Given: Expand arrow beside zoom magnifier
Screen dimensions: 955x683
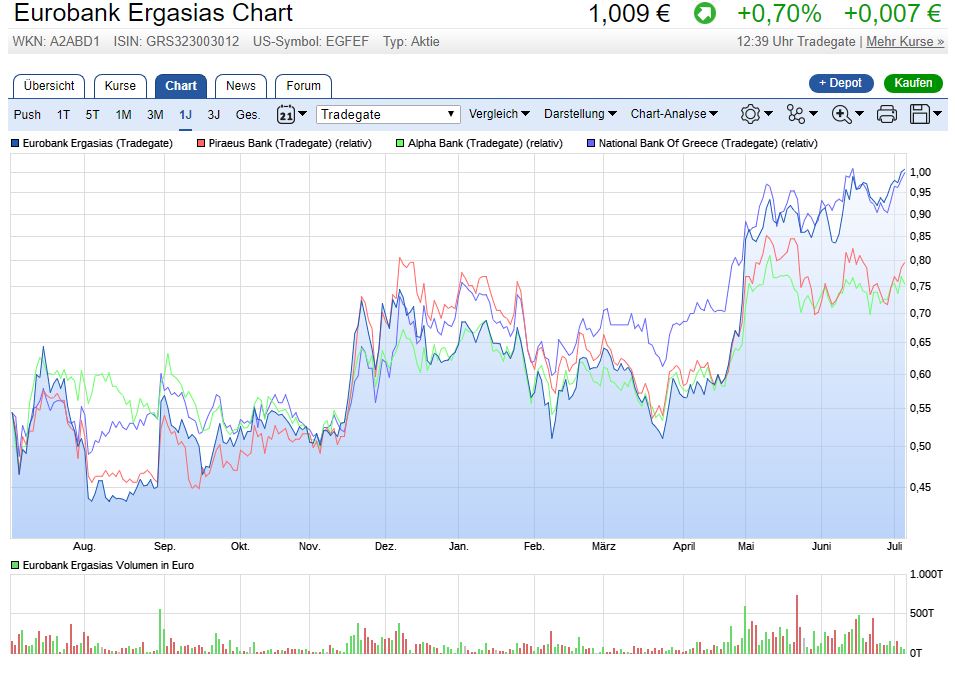Looking at the screenshot, I should [859, 113].
